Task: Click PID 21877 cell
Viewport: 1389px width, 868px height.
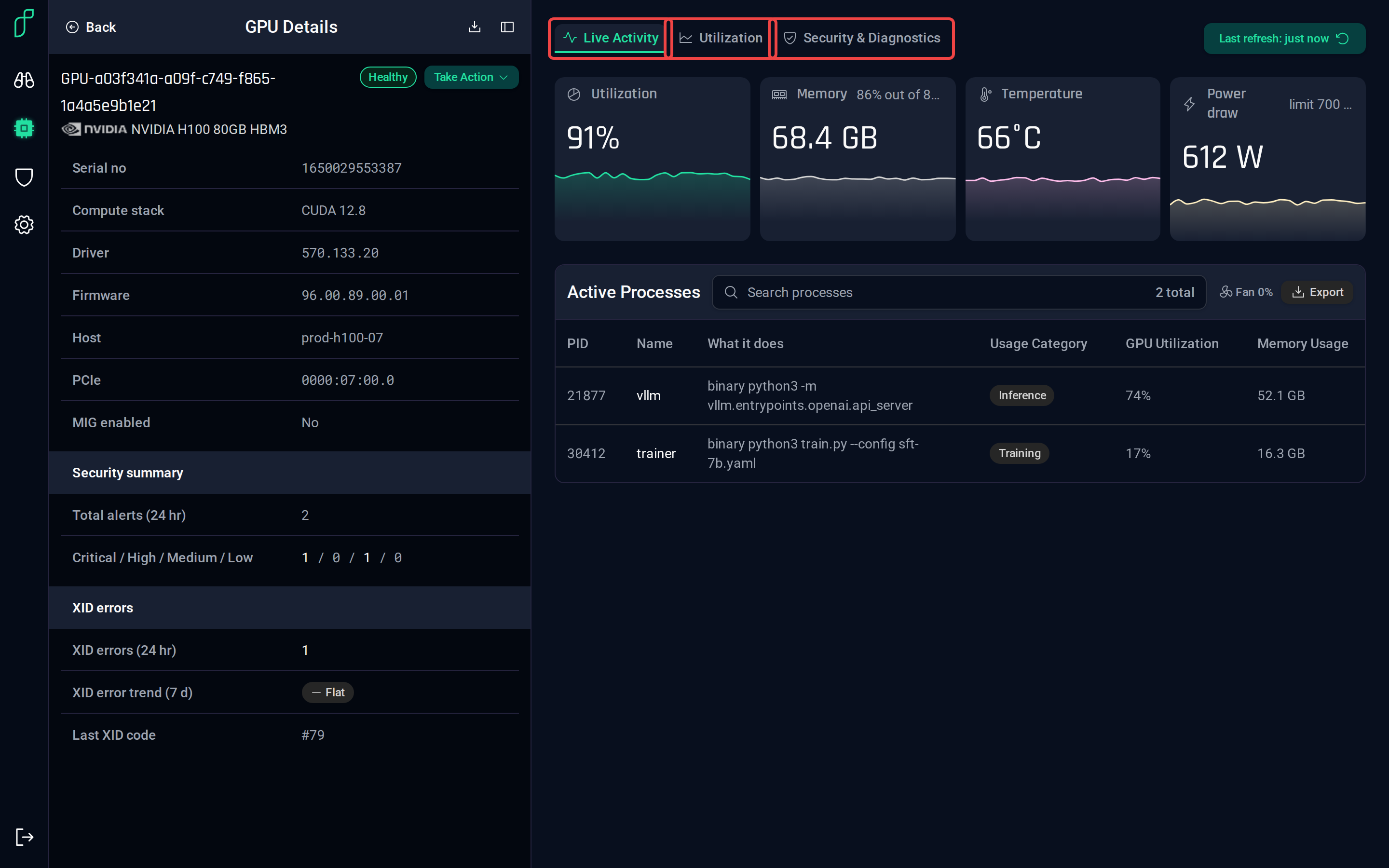Action: point(586,395)
